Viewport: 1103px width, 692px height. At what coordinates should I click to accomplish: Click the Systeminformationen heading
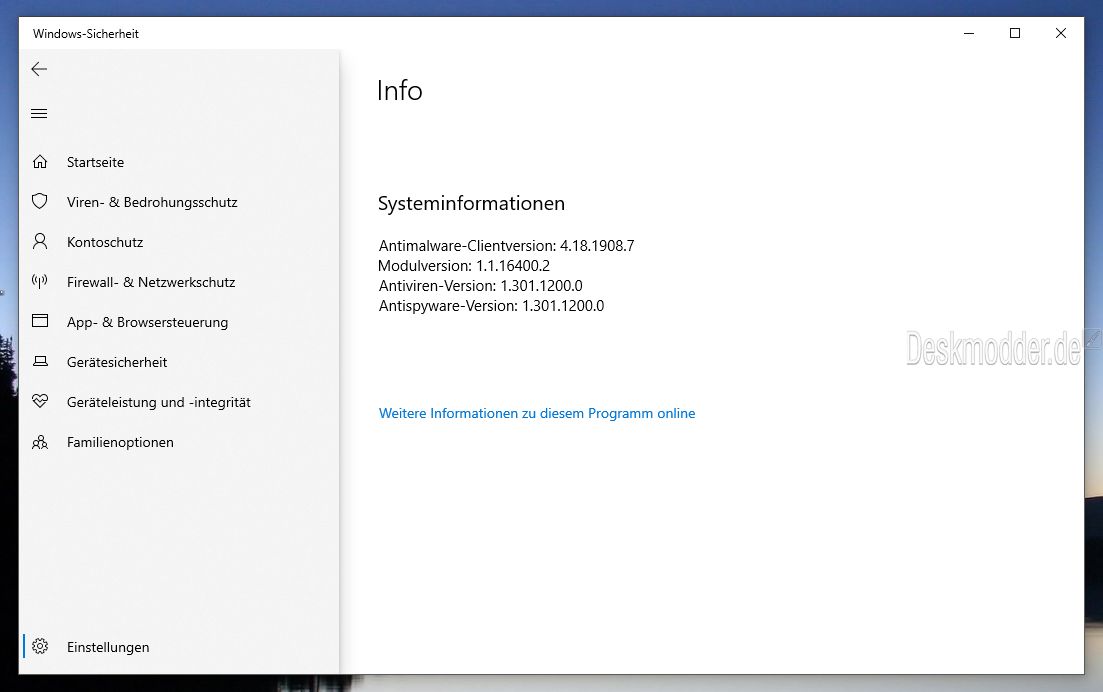[x=471, y=203]
